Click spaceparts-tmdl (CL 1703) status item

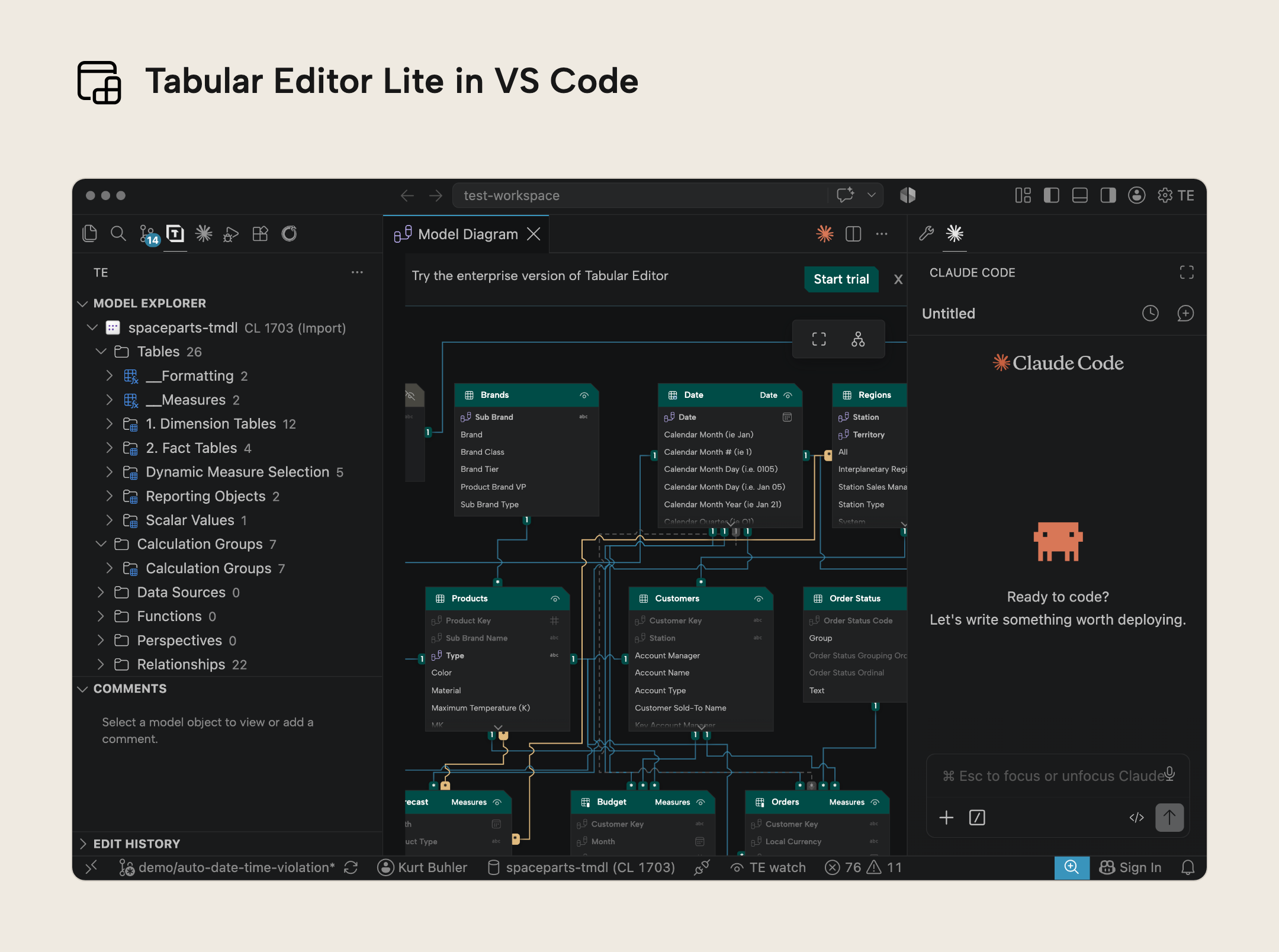(x=581, y=867)
